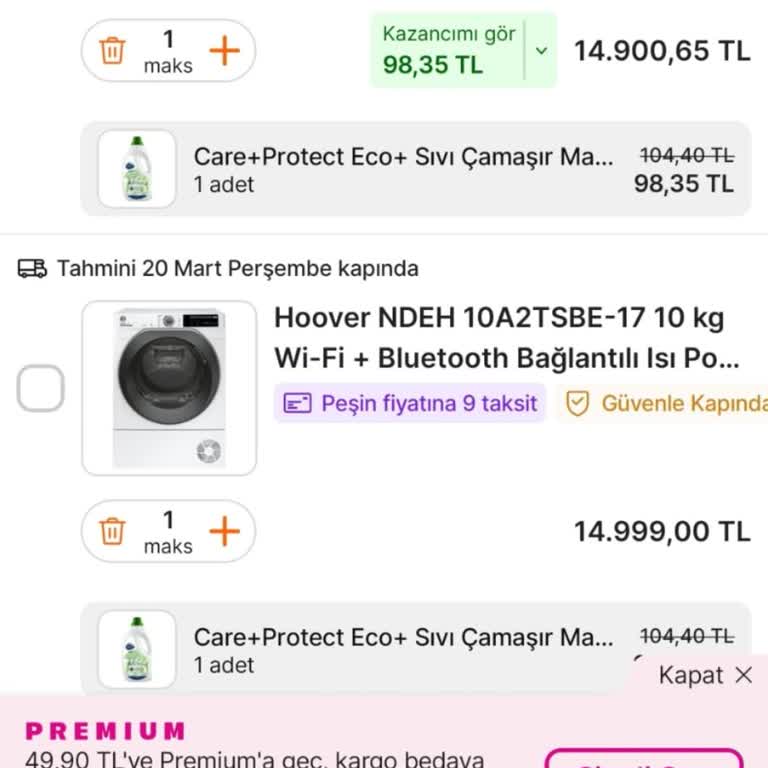The image size is (768, 768).
Task: Tap the Kapat label on the banner
Action: point(690,675)
